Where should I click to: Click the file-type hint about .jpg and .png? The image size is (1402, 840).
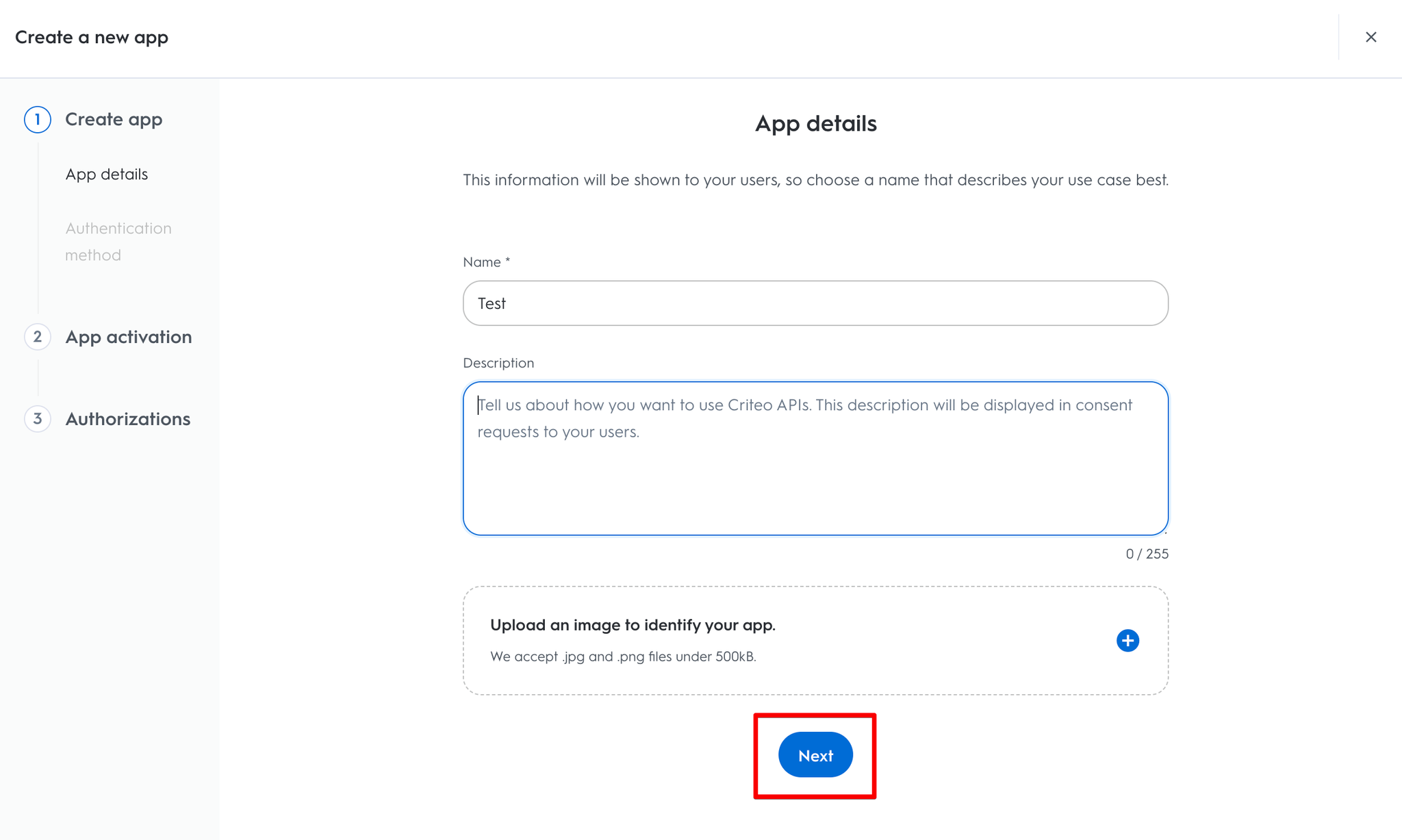(x=623, y=657)
